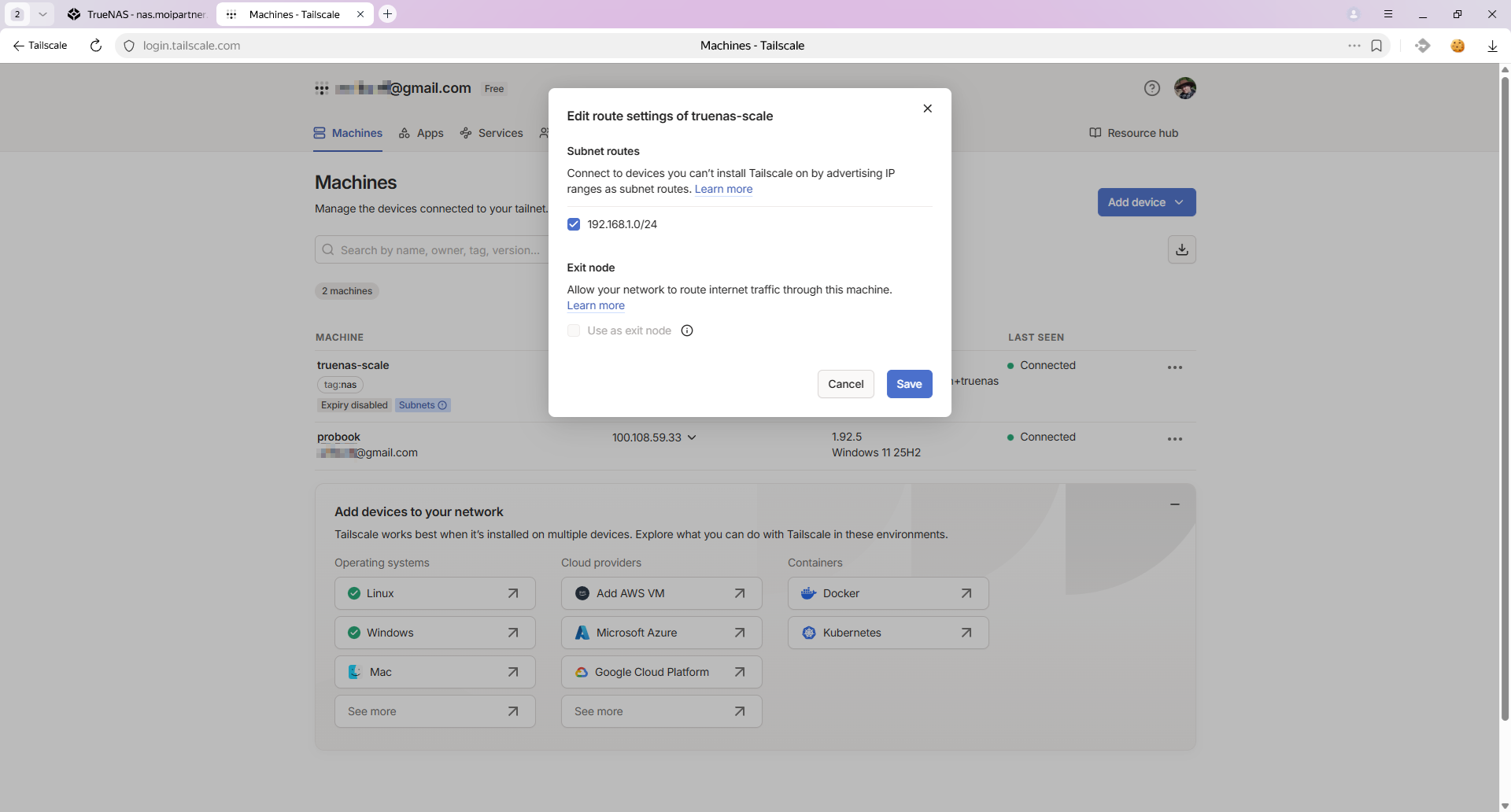Switch to the Apps tab
The height and width of the screenshot is (812, 1511).
tap(421, 133)
